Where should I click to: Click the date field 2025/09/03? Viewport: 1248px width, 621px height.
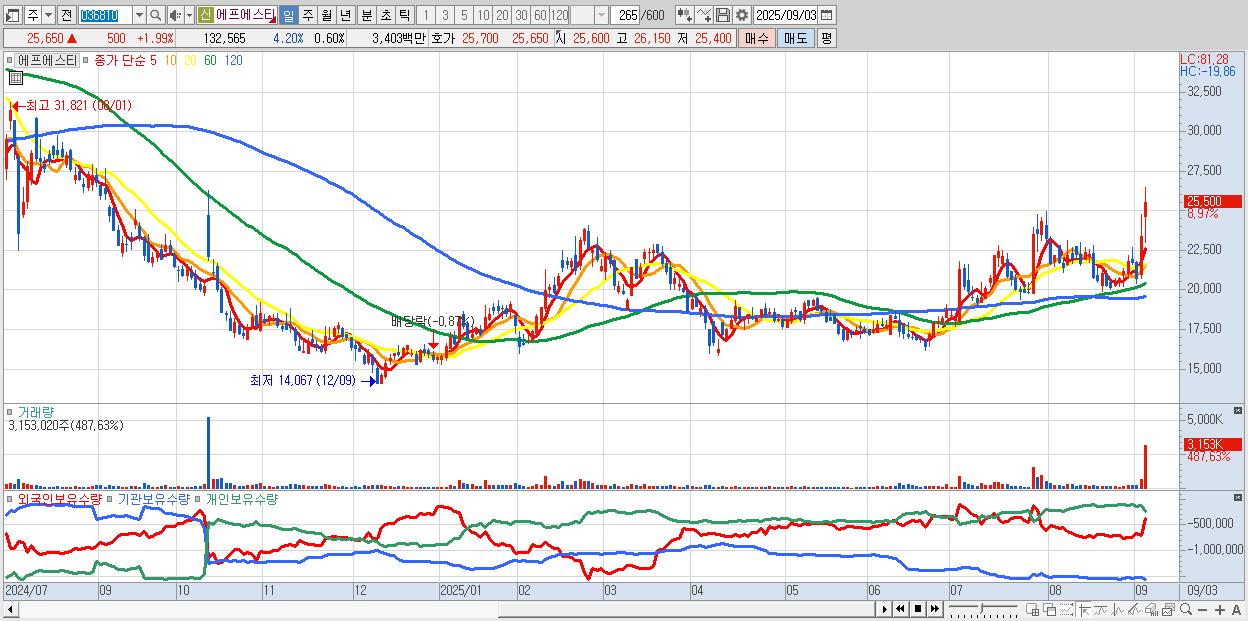[x=786, y=15]
